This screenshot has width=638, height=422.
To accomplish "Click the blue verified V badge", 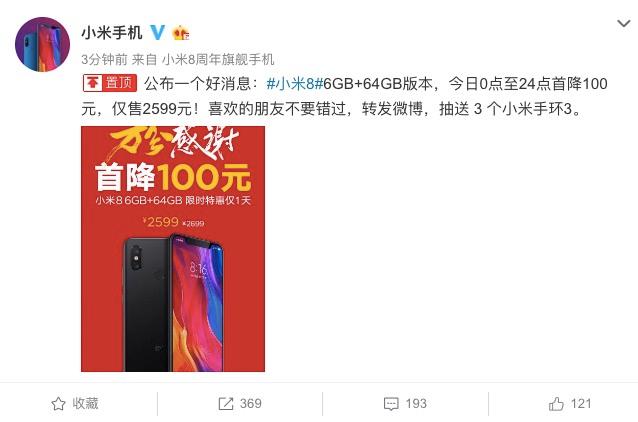I will point(157,32).
